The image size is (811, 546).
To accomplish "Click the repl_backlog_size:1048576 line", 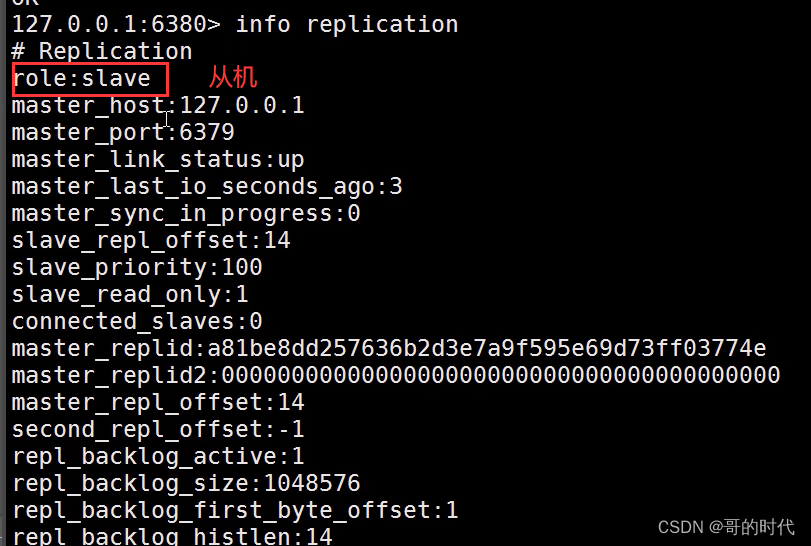I will pos(186,483).
